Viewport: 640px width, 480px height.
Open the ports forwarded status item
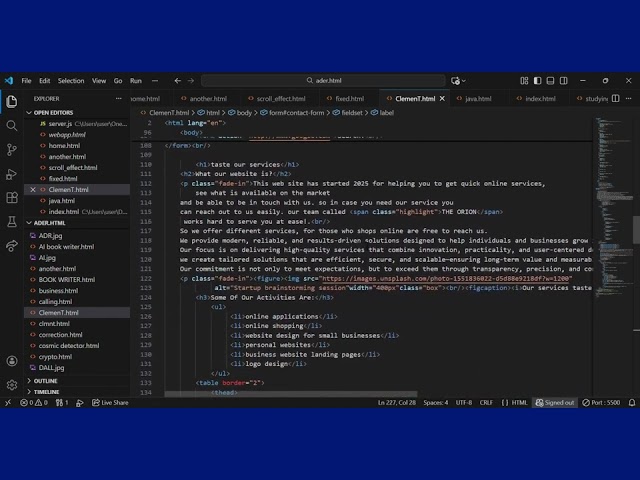tap(62, 402)
